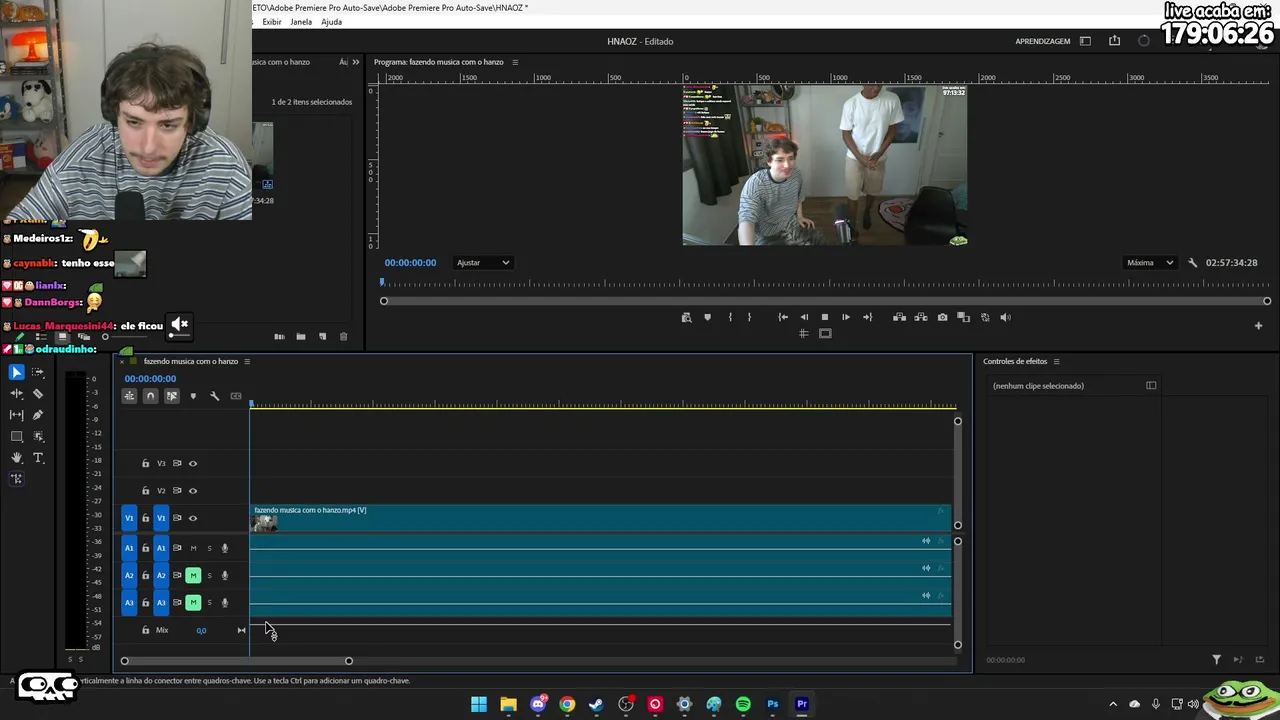Expand the Windows system tray hidden icons

tap(1113, 704)
